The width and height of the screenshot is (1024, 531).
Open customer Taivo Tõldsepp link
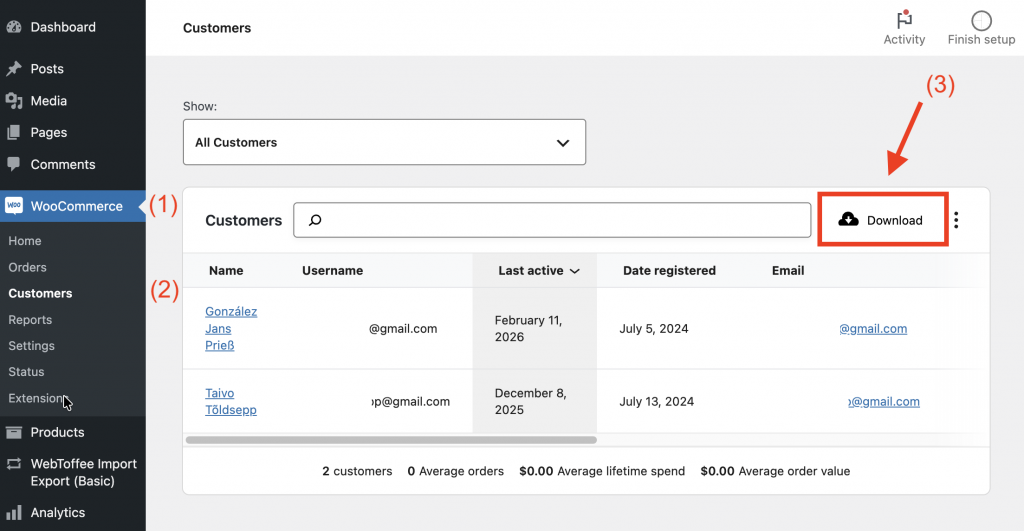pyautogui.click(x=231, y=401)
